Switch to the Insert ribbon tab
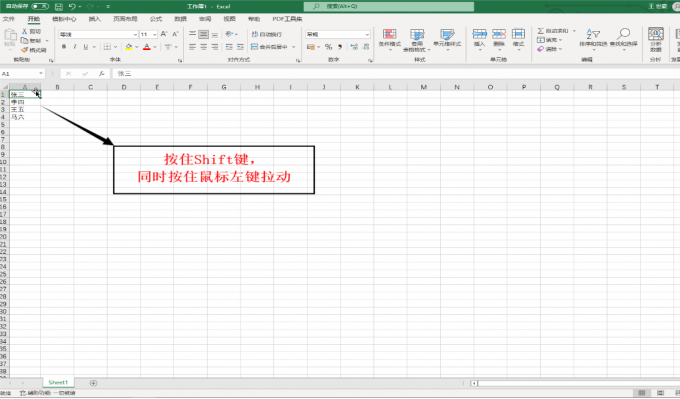 tap(95, 19)
